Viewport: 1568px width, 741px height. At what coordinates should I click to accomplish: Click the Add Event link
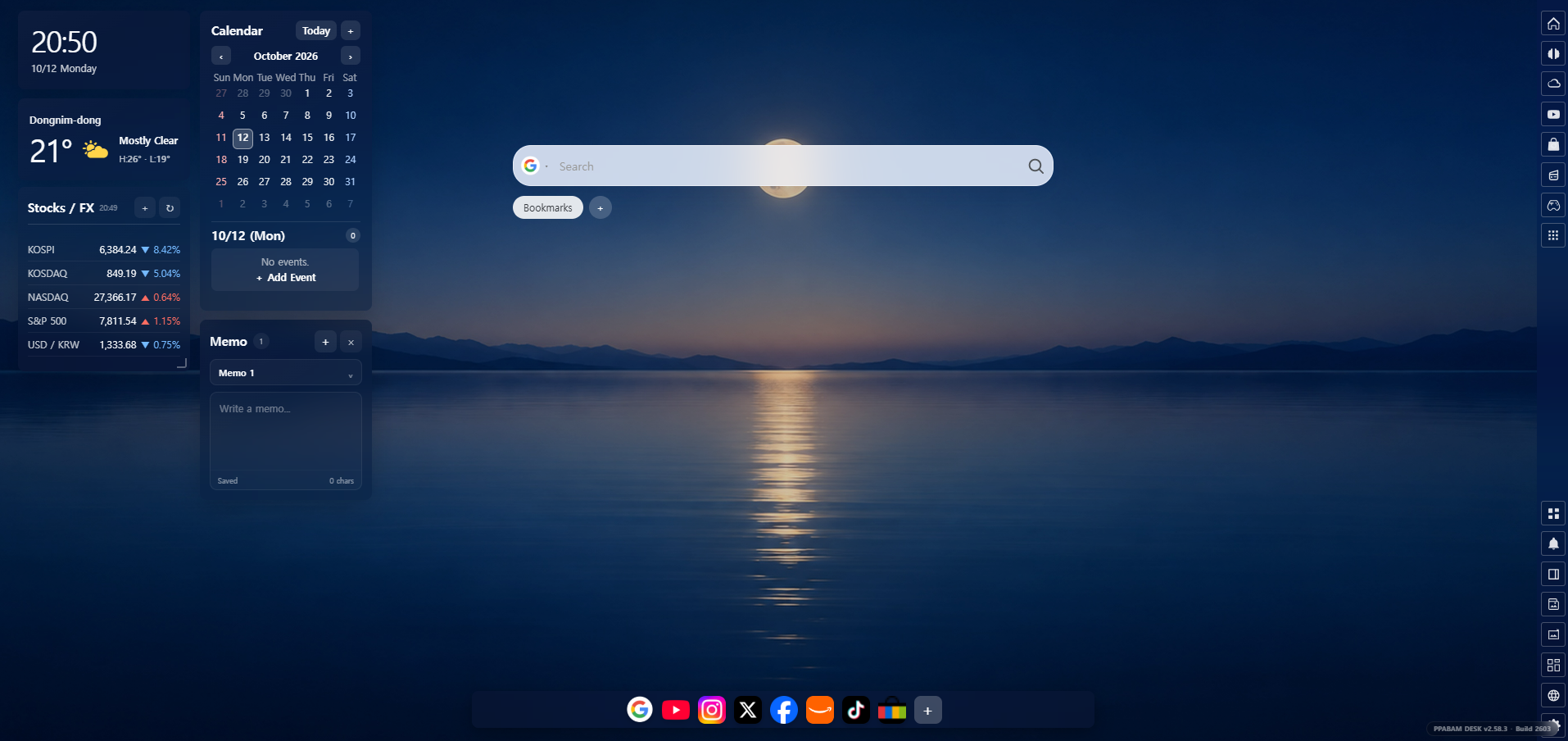tap(286, 278)
